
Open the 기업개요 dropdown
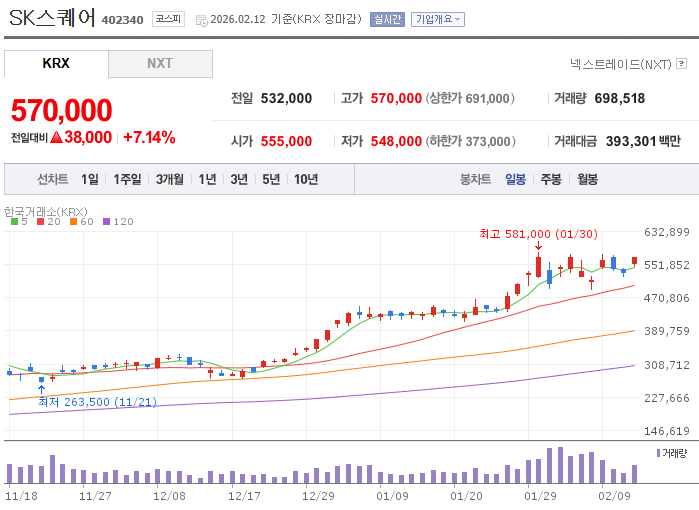438,19
